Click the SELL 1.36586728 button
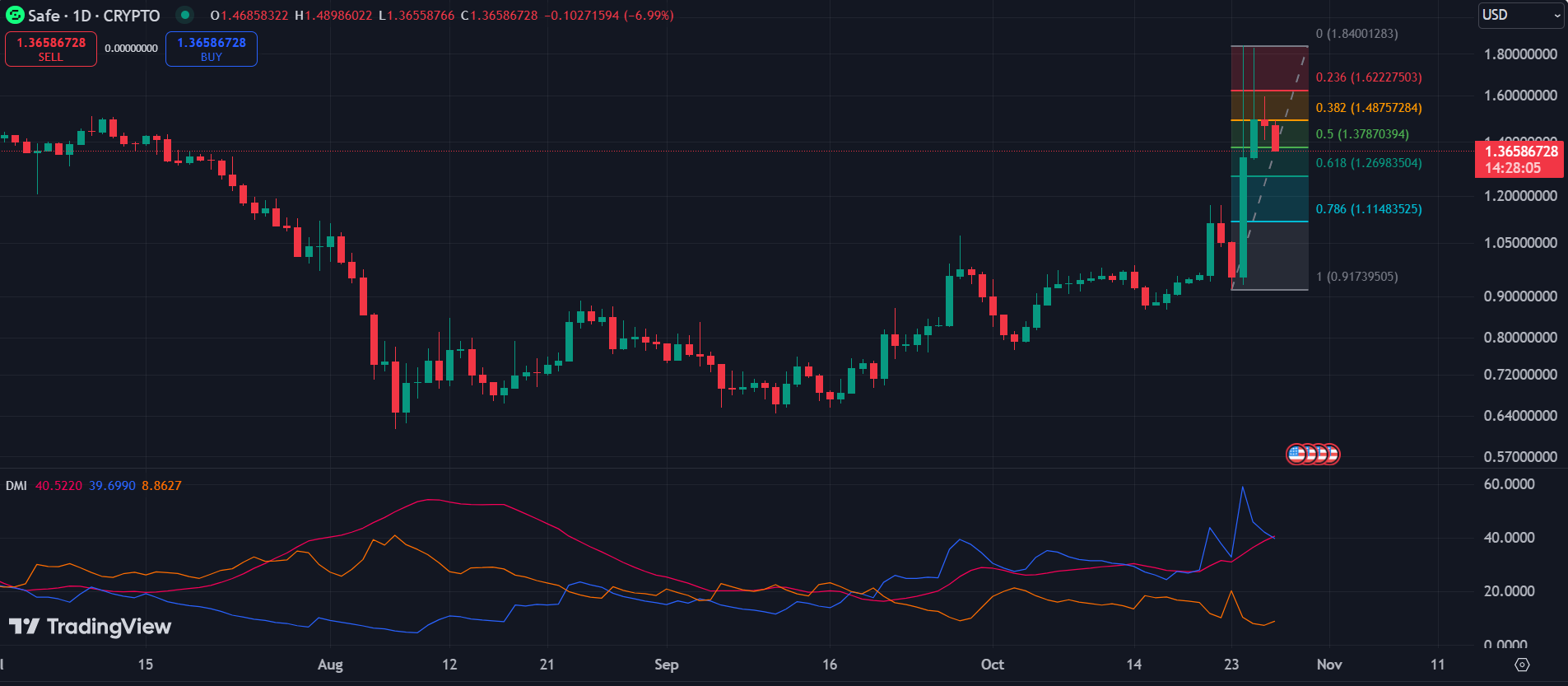This screenshot has height=686, width=1568. point(51,49)
